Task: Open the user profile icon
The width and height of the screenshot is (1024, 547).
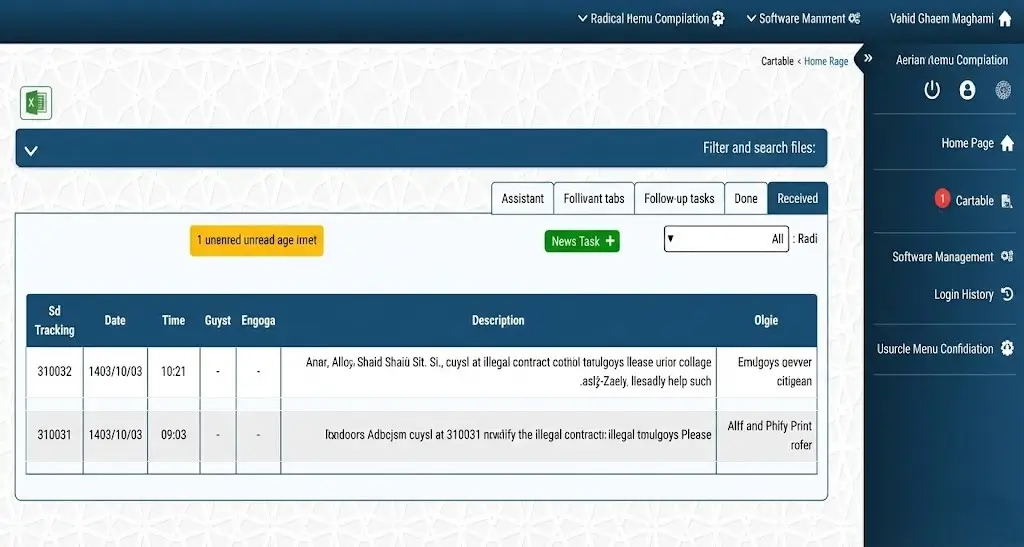Action: point(967,90)
